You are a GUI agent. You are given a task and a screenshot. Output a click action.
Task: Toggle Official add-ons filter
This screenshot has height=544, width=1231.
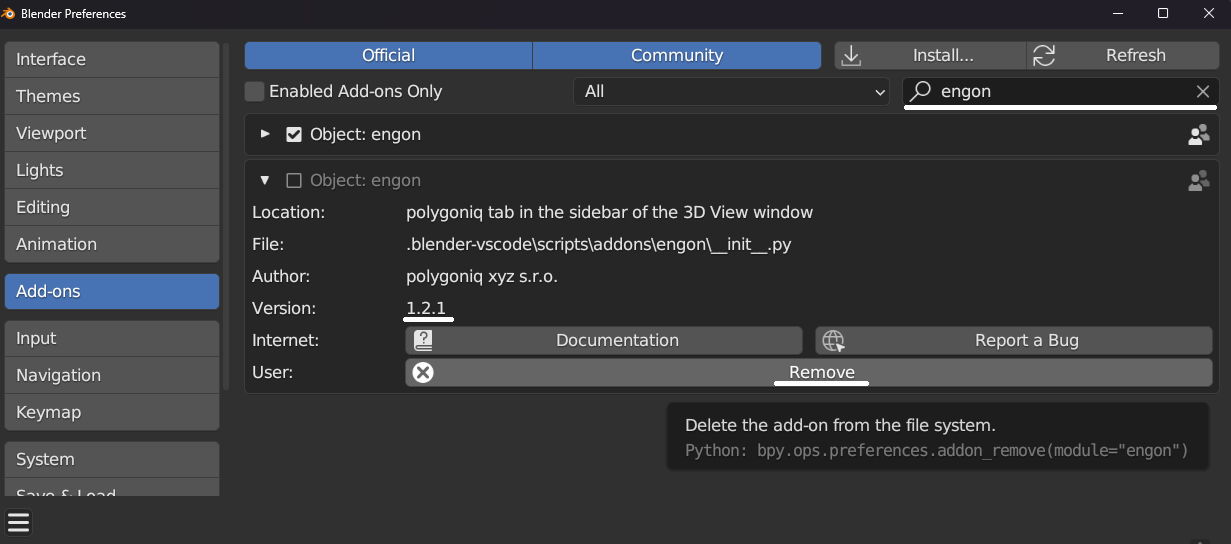388,56
